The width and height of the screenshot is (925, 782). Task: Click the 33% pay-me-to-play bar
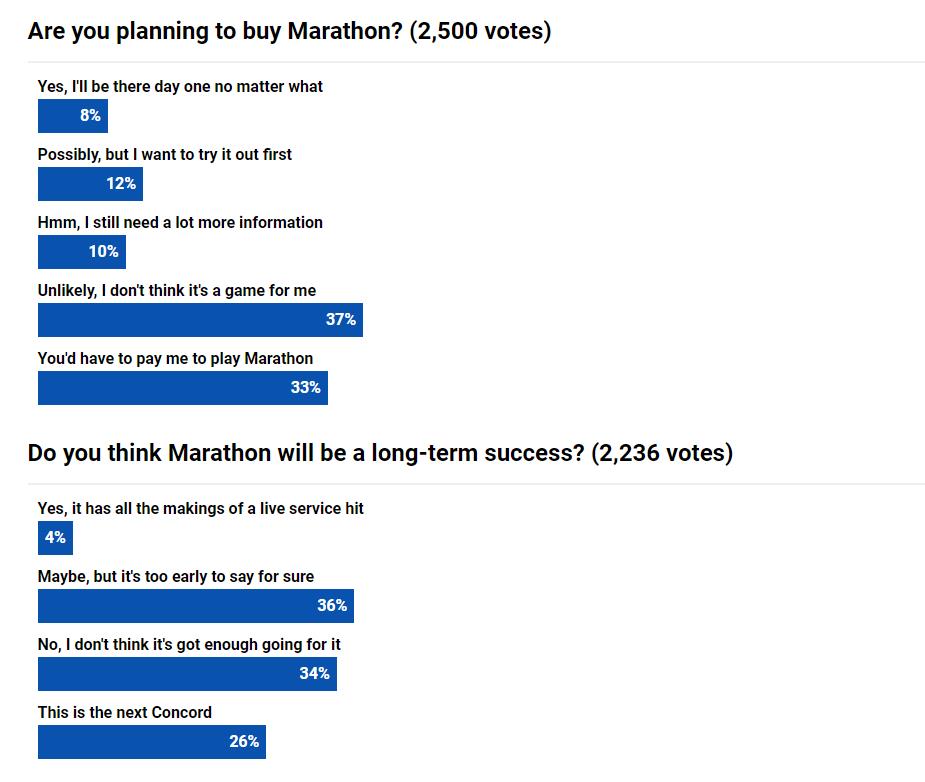182,388
